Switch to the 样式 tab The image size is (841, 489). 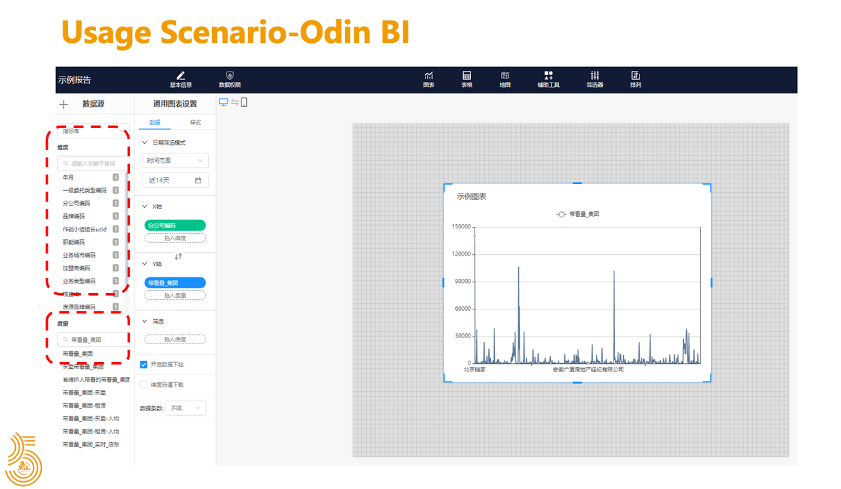(x=195, y=122)
